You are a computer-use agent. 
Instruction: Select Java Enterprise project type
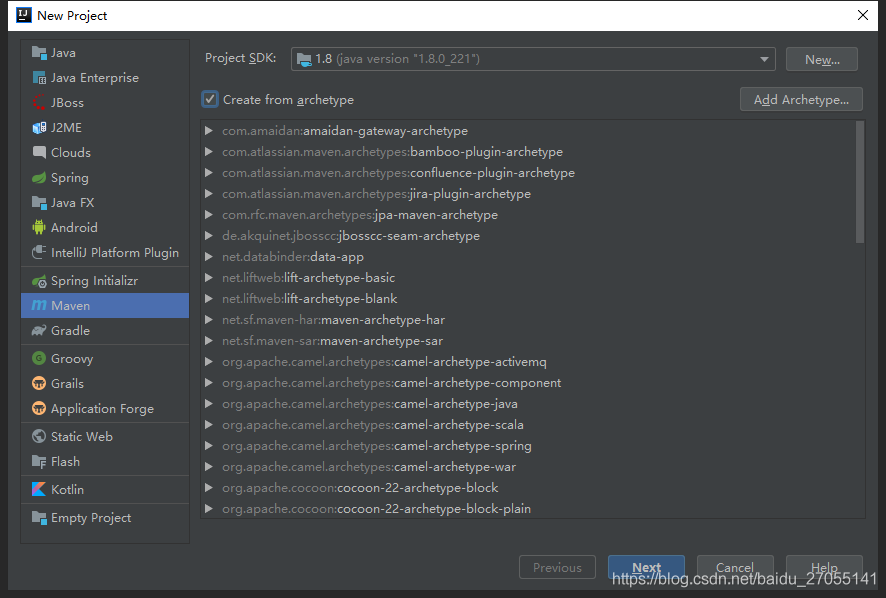[94, 78]
